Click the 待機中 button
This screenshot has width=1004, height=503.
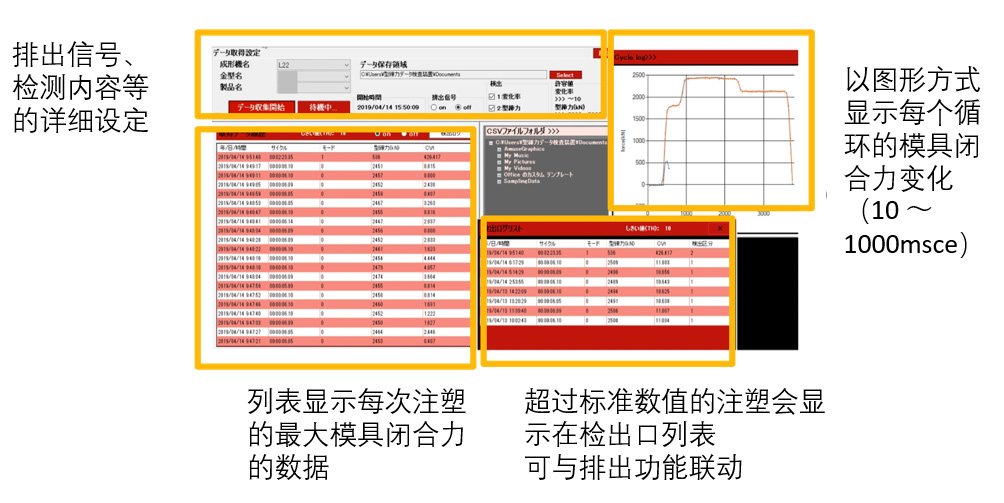[x=321, y=107]
